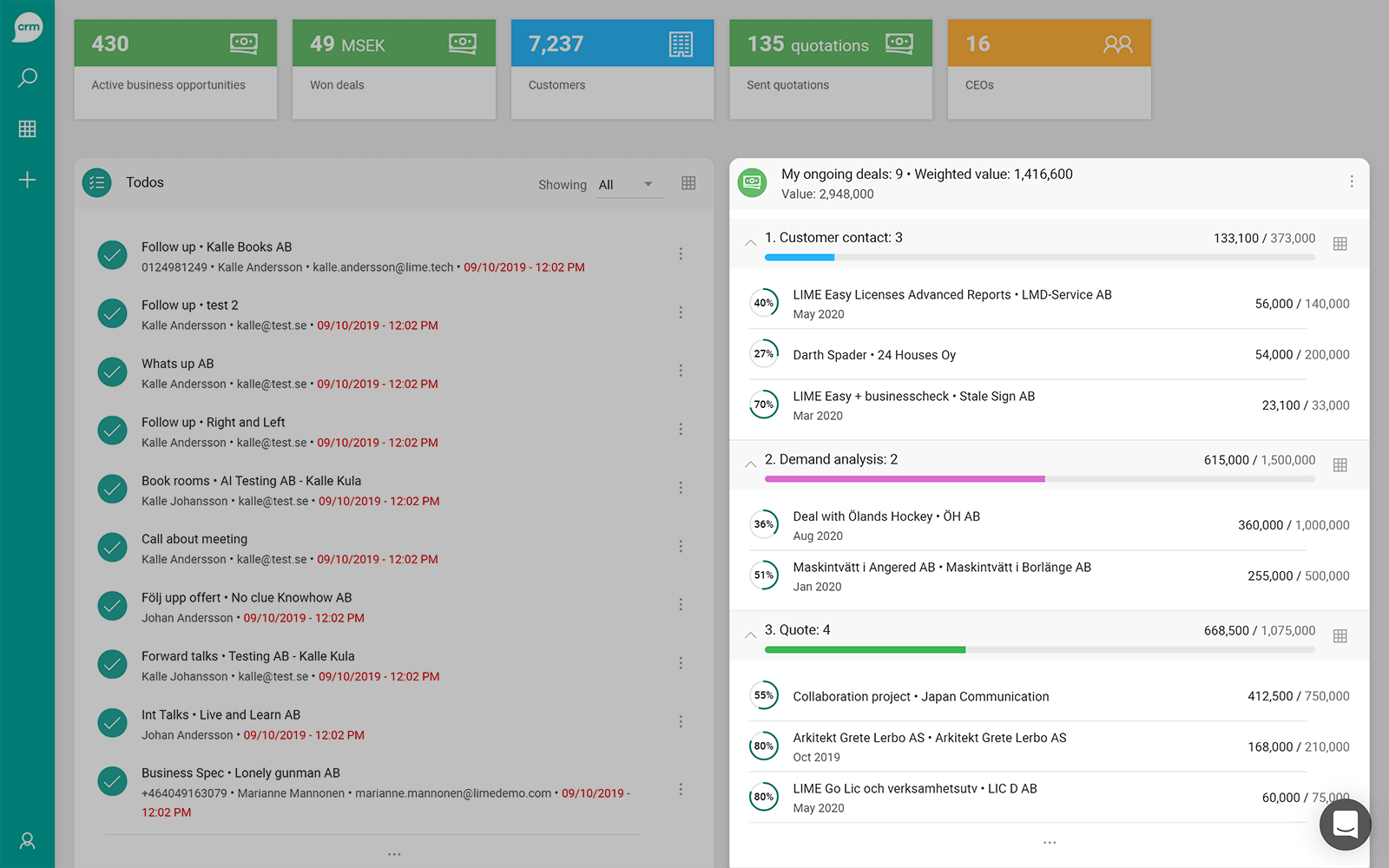Open the Sent quotations card
This screenshot has height=868, width=1389.
[831, 69]
